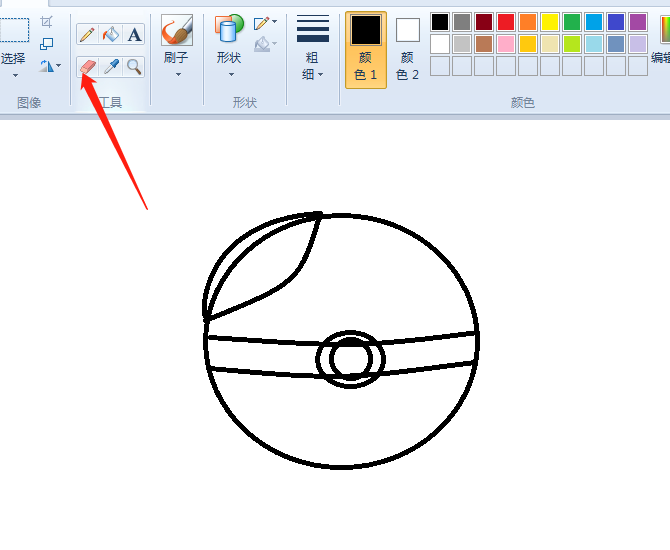Pick the yellow color swatch
Screen dimensions: 670x550
[550, 22]
